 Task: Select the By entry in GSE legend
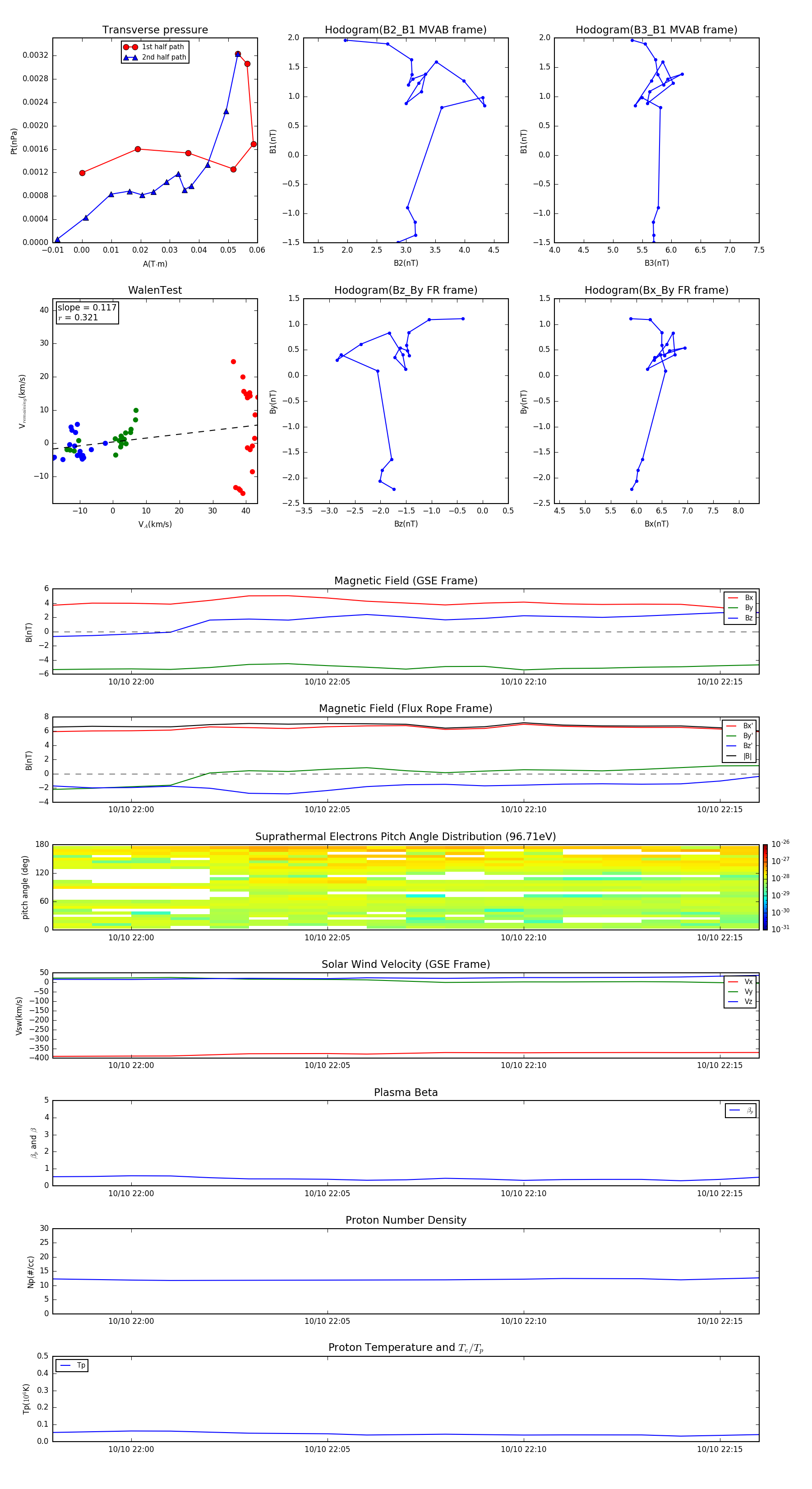click(740, 608)
